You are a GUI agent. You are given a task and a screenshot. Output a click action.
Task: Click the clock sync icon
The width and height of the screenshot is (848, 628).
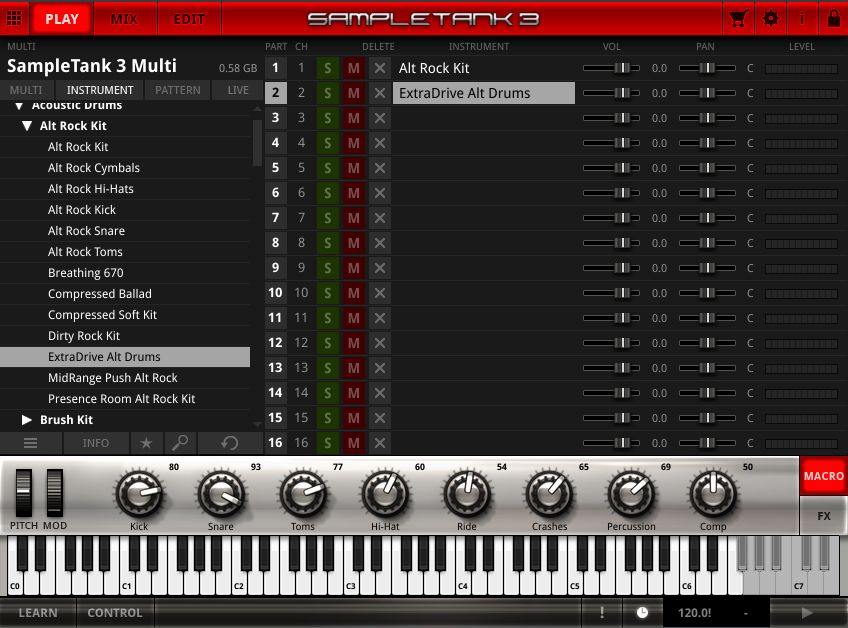tap(642, 612)
